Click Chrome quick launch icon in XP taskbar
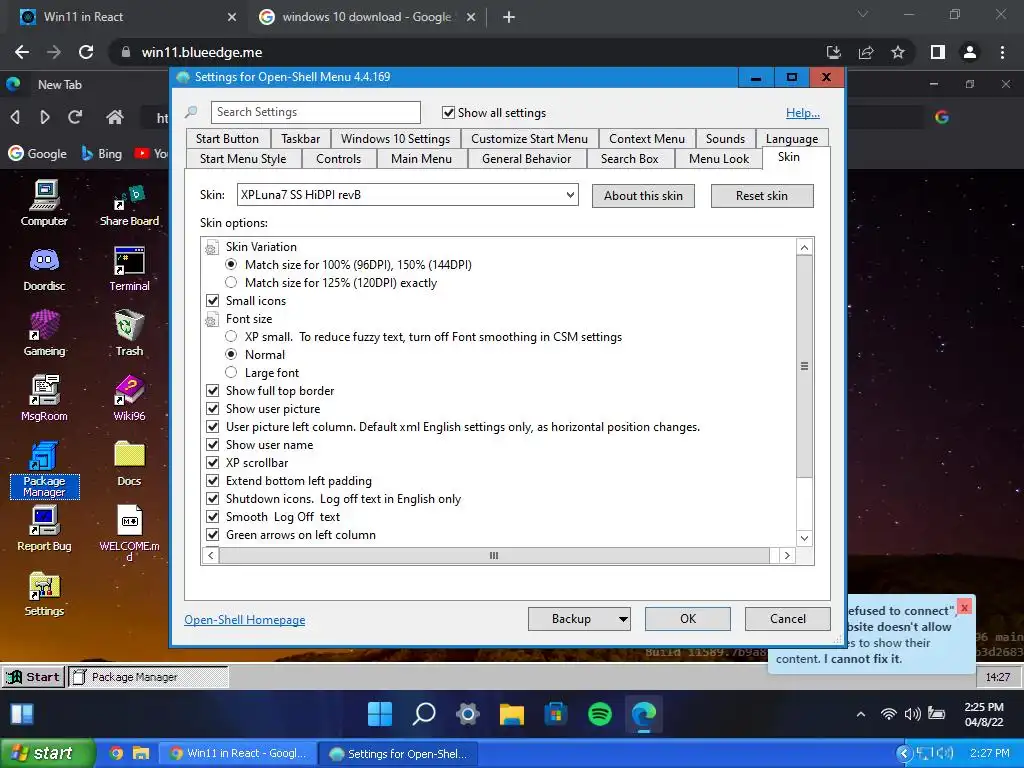 (x=116, y=753)
